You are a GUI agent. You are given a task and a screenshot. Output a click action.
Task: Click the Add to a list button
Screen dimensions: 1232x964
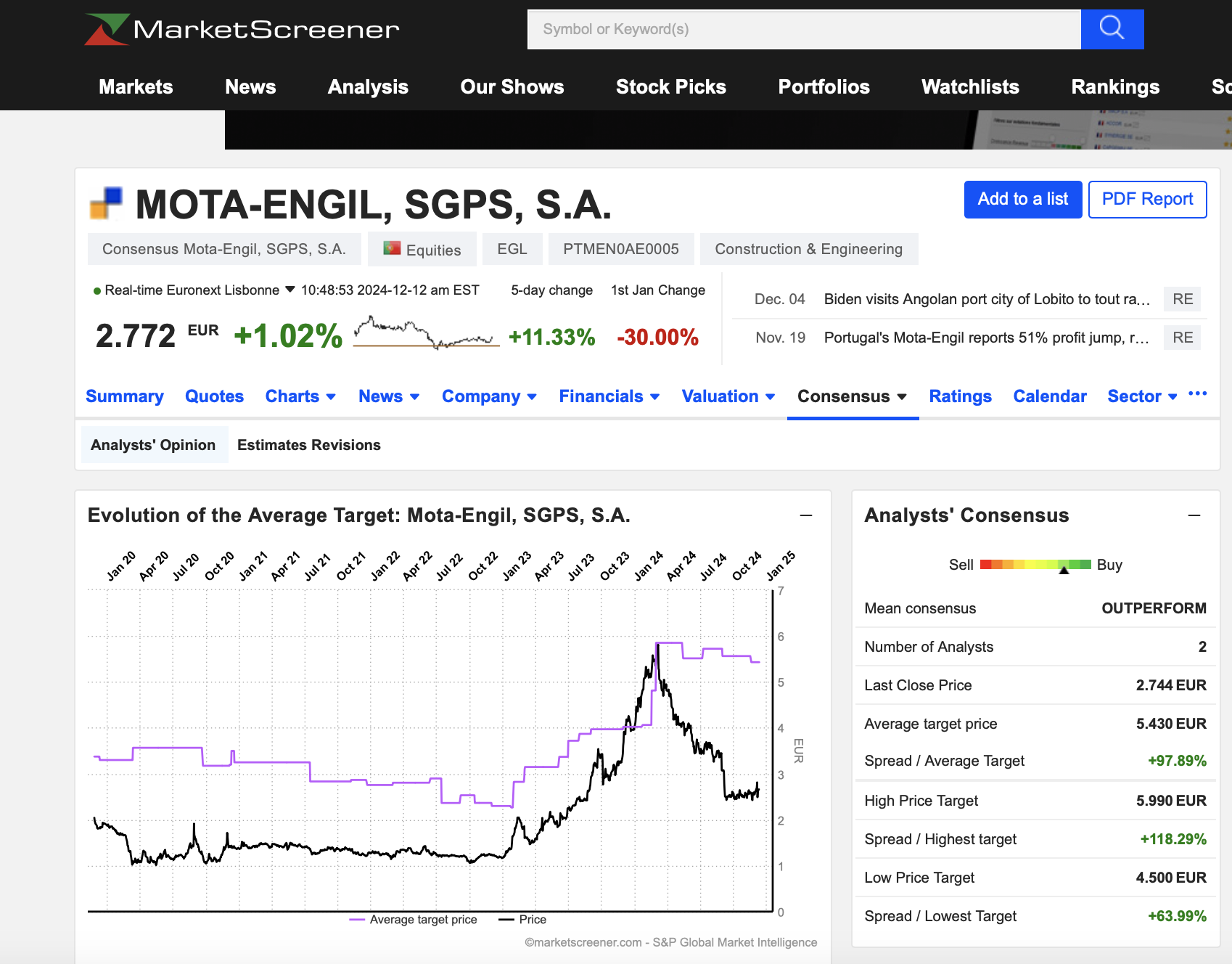click(1022, 200)
